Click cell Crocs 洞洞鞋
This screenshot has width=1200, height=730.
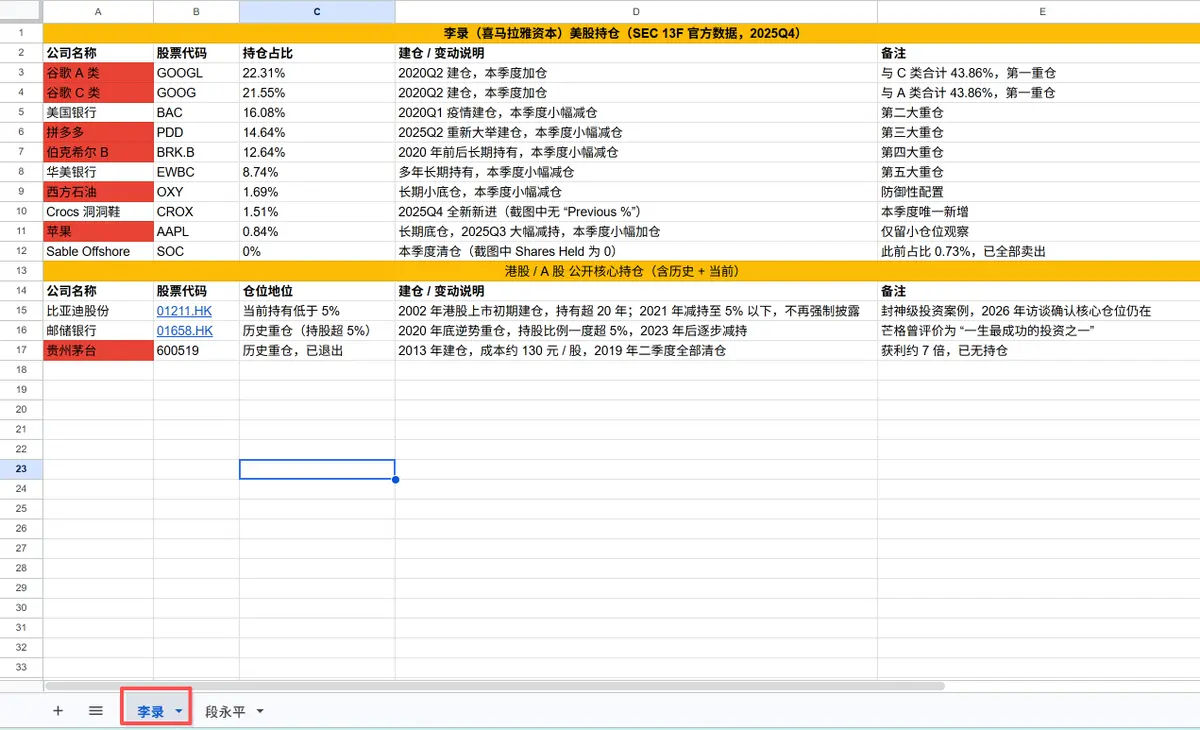[98, 212]
